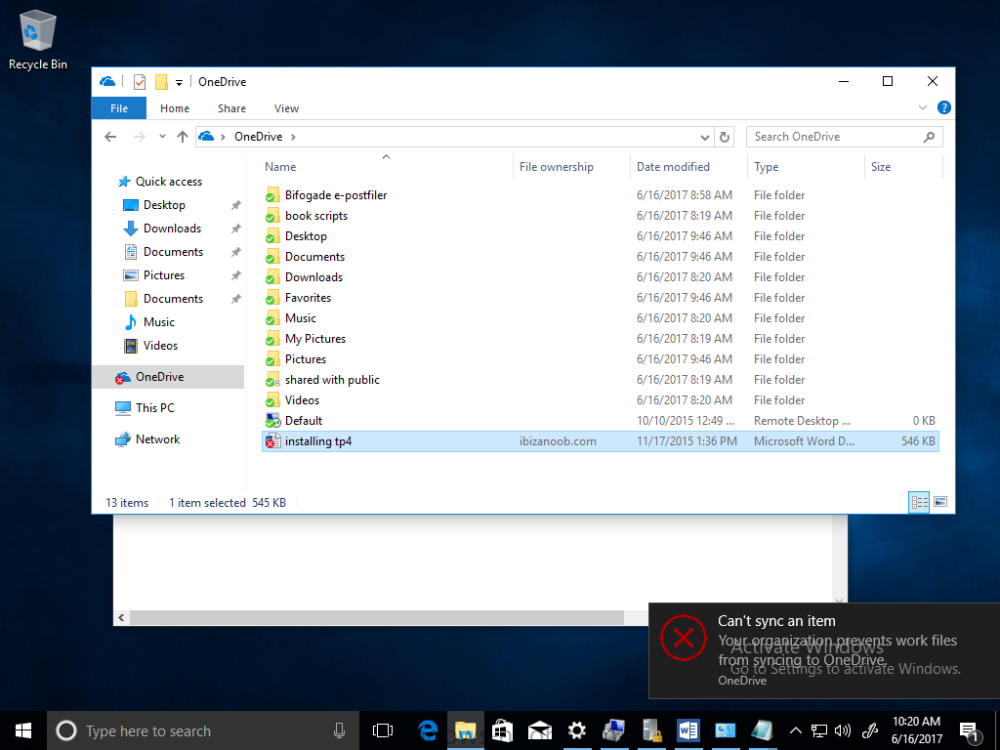Open the Word taskbar icon

tap(688, 731)
